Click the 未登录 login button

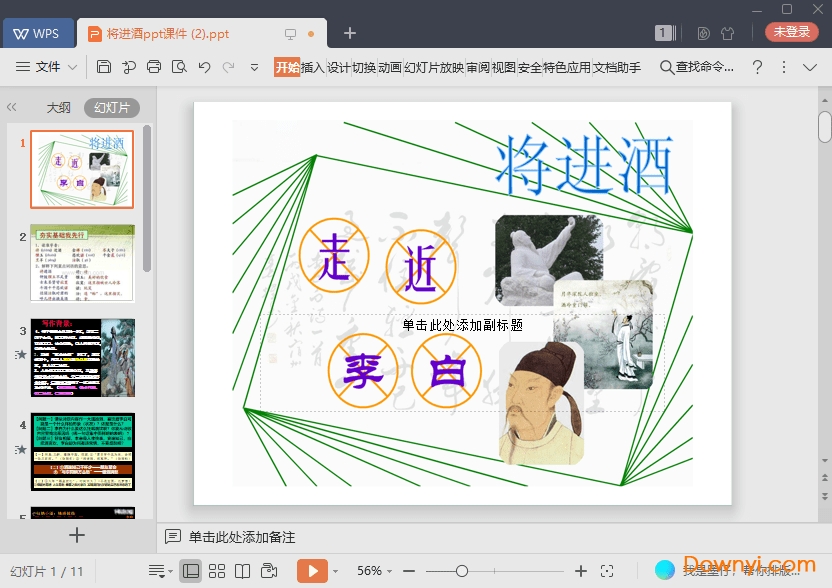tap(791, 32)
